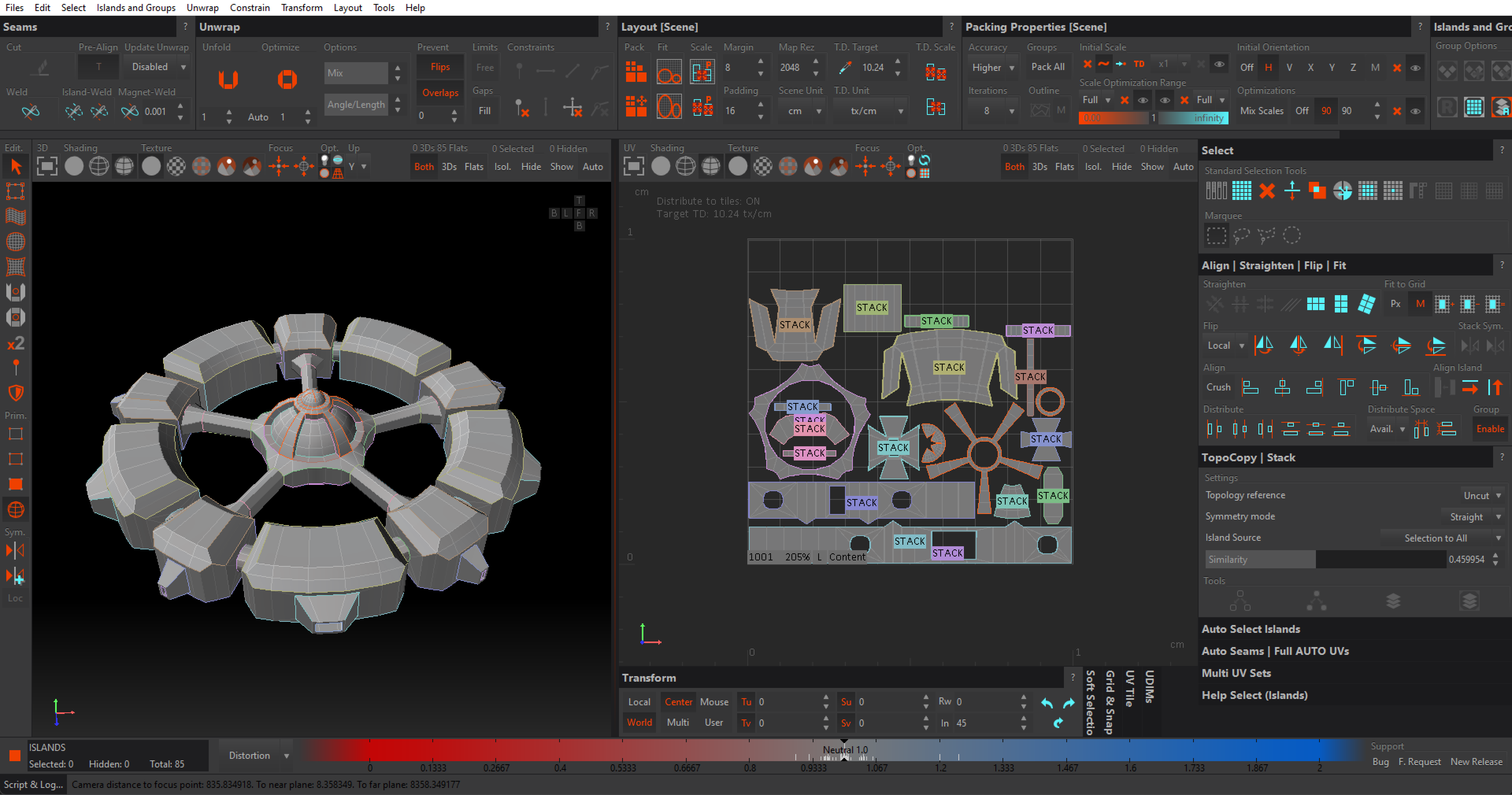Screen dimensions: 1512x795
Task: Open the Flip Local dropdown
Action: tap(1226, 346)
